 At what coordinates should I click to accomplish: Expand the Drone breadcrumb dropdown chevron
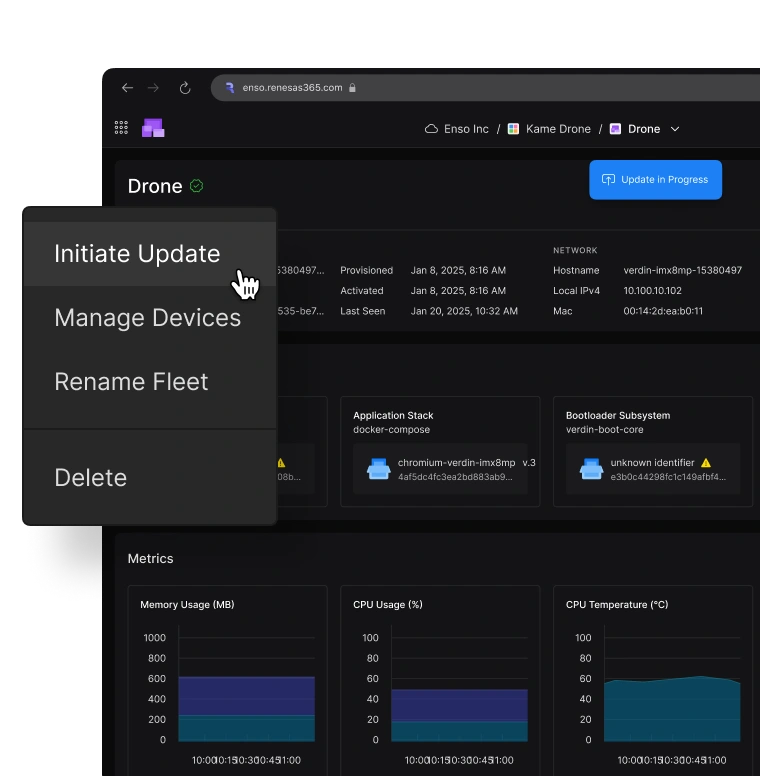675,129
